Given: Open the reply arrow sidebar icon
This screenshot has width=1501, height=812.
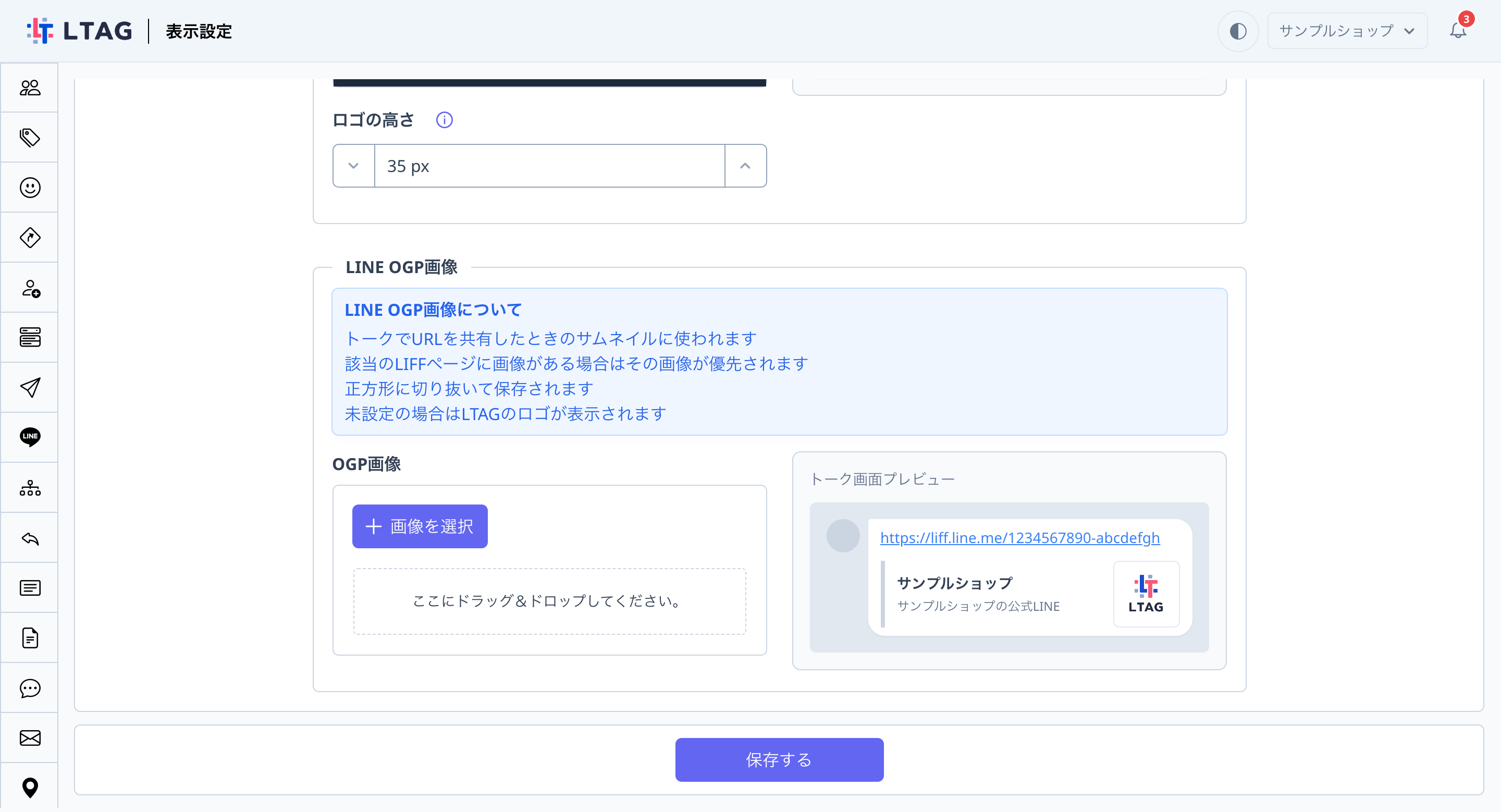Looking at the screenshot, I should tap(30, 538).
